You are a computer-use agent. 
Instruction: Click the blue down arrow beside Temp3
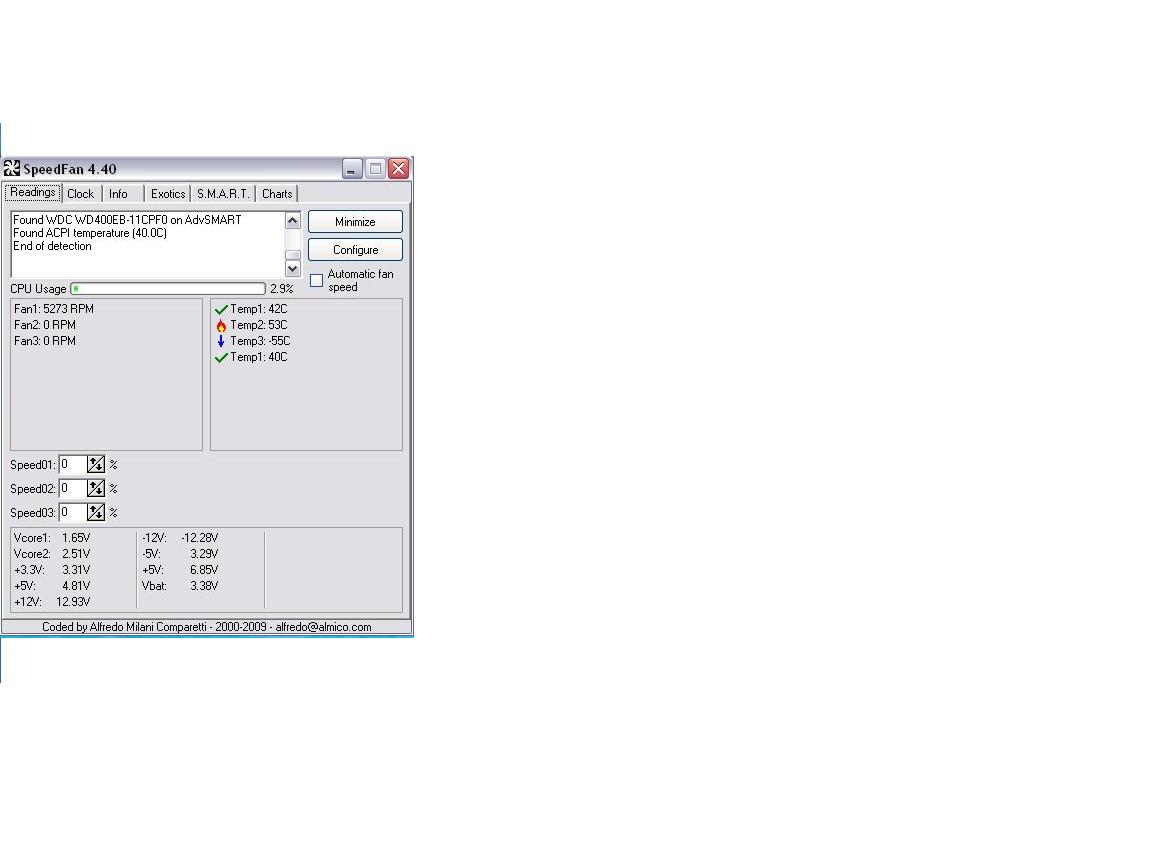point(221,341)
